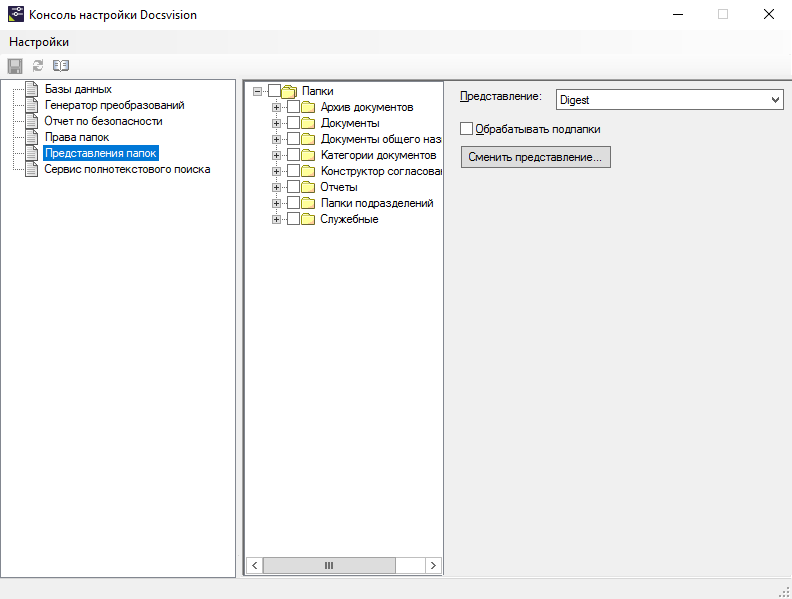Open the Настройки menu
Image resolution: width=792 pixels, height=599 pixels.
(39, 42)
